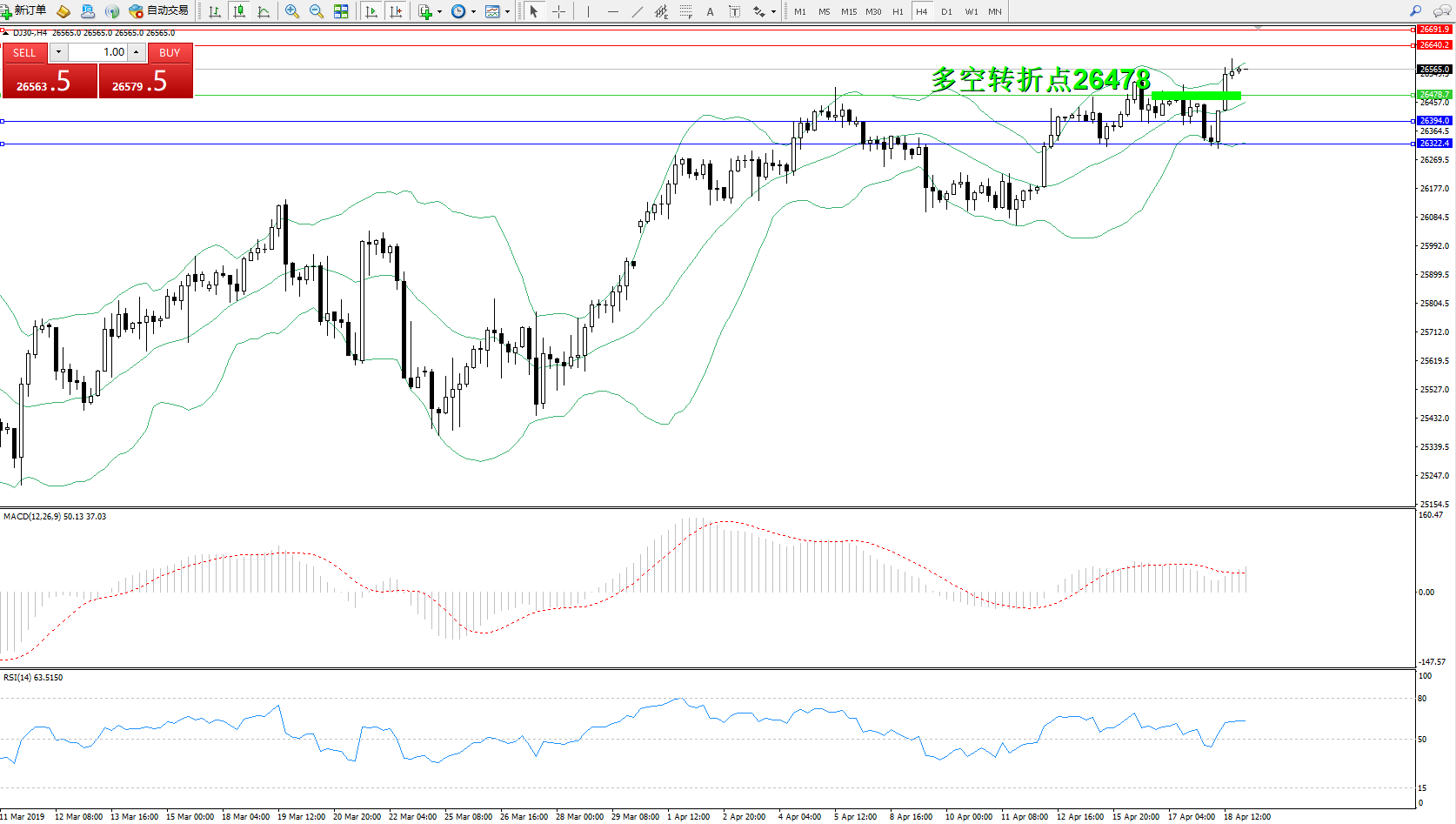Toggle chart auto scroll
1456x824 pixels.
tap(371, 11)
